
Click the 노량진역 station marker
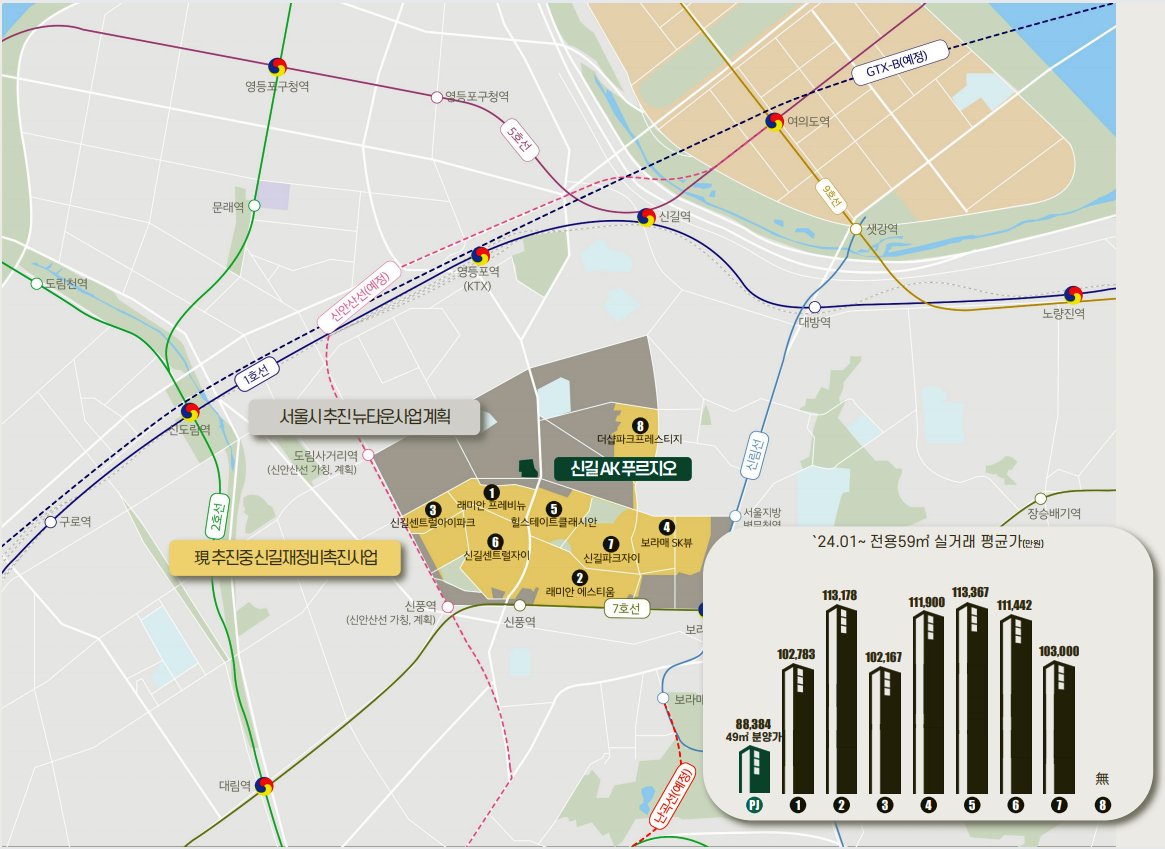1074,293
